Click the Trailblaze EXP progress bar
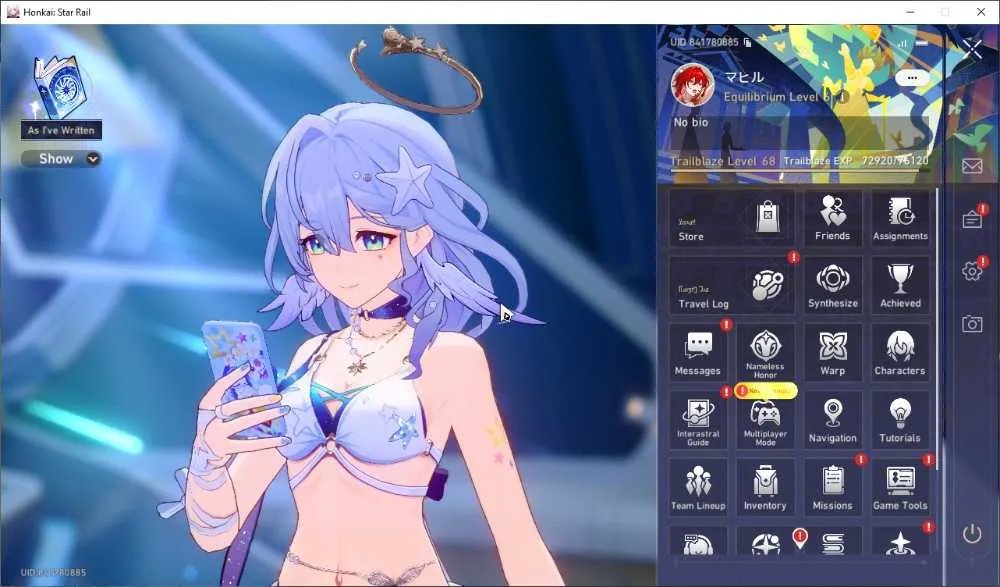 coord(799,169)
